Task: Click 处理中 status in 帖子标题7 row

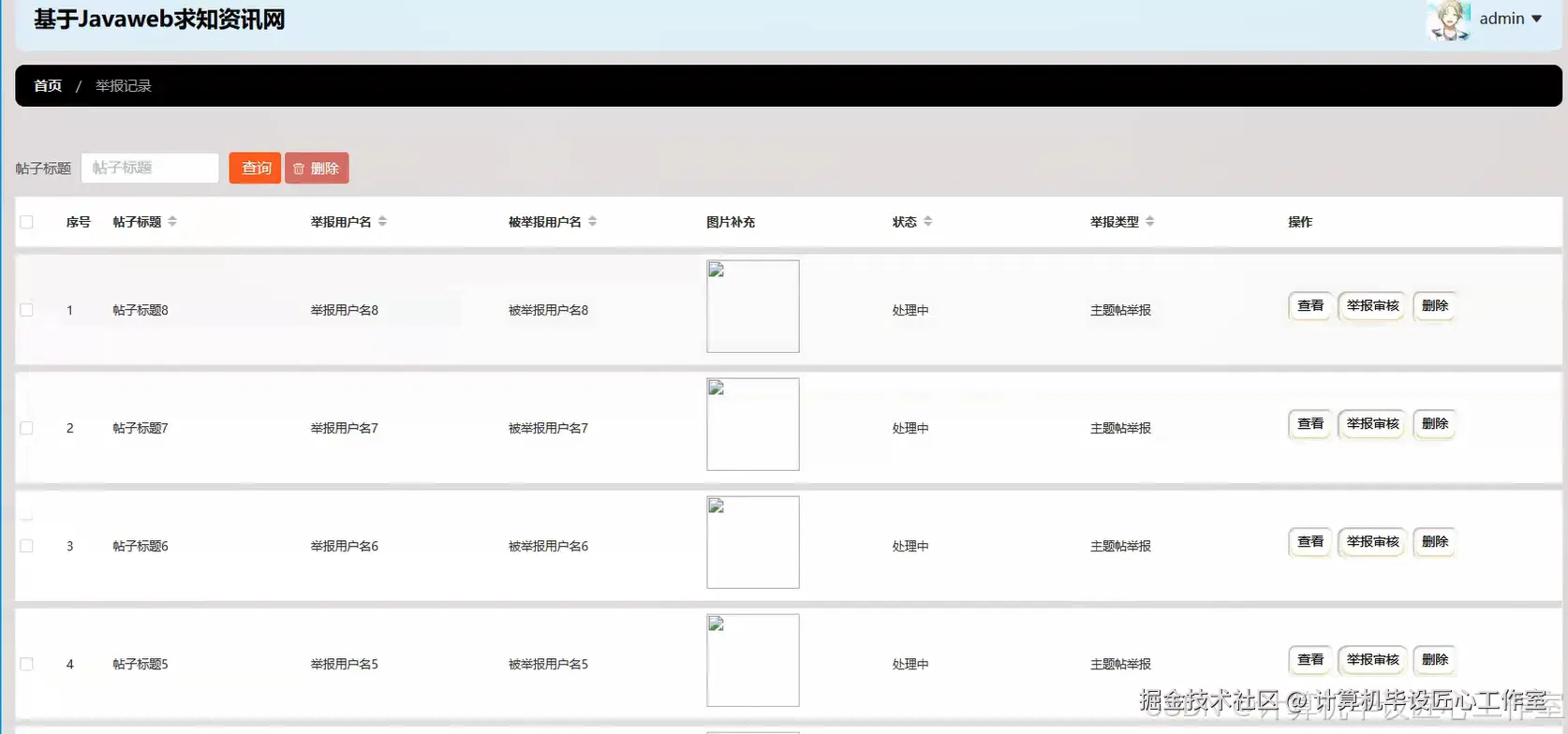Action: (x=910, y=428)
